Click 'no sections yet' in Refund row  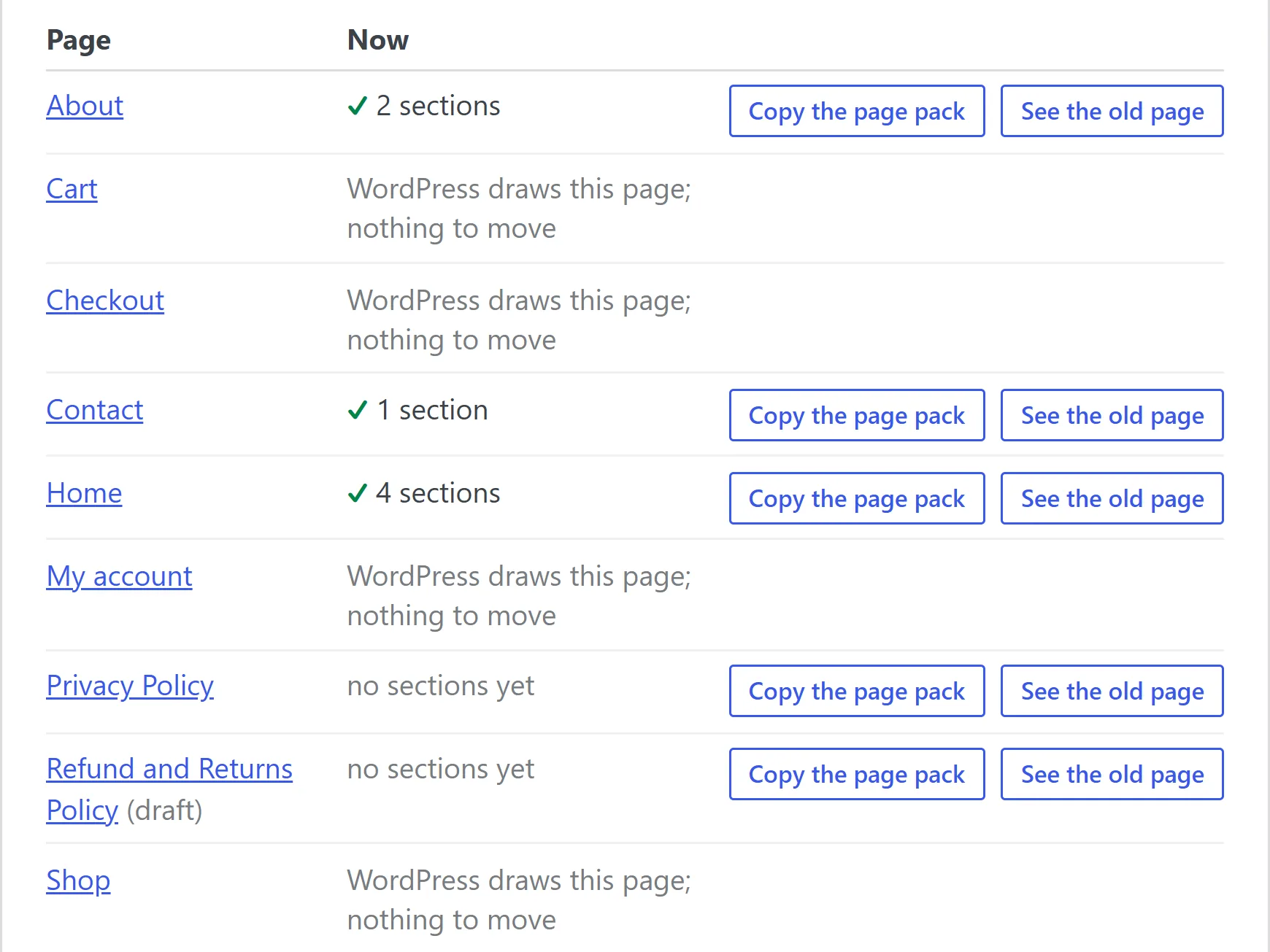pos(441,769)
